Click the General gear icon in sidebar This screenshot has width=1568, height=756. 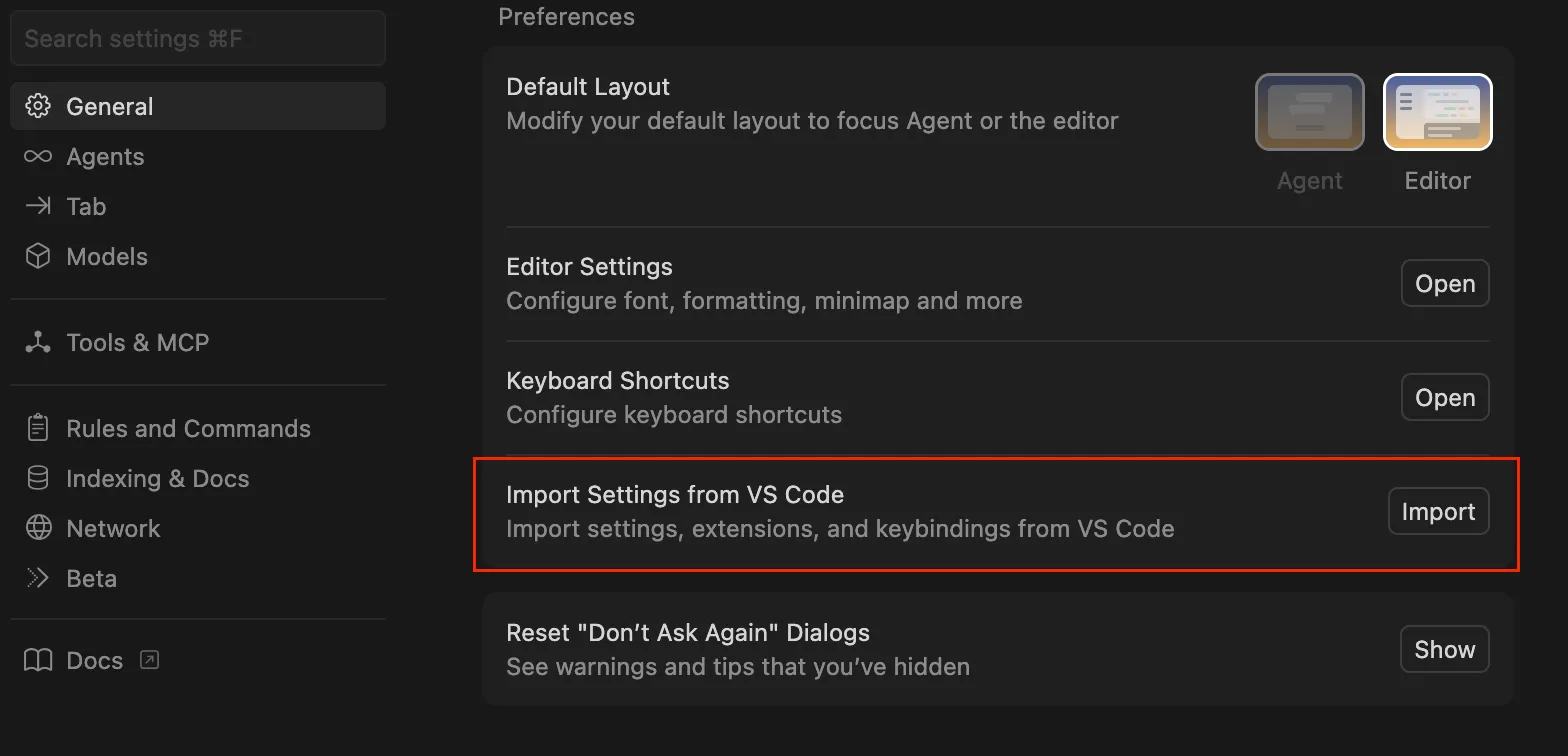click(x=38, y=106)
